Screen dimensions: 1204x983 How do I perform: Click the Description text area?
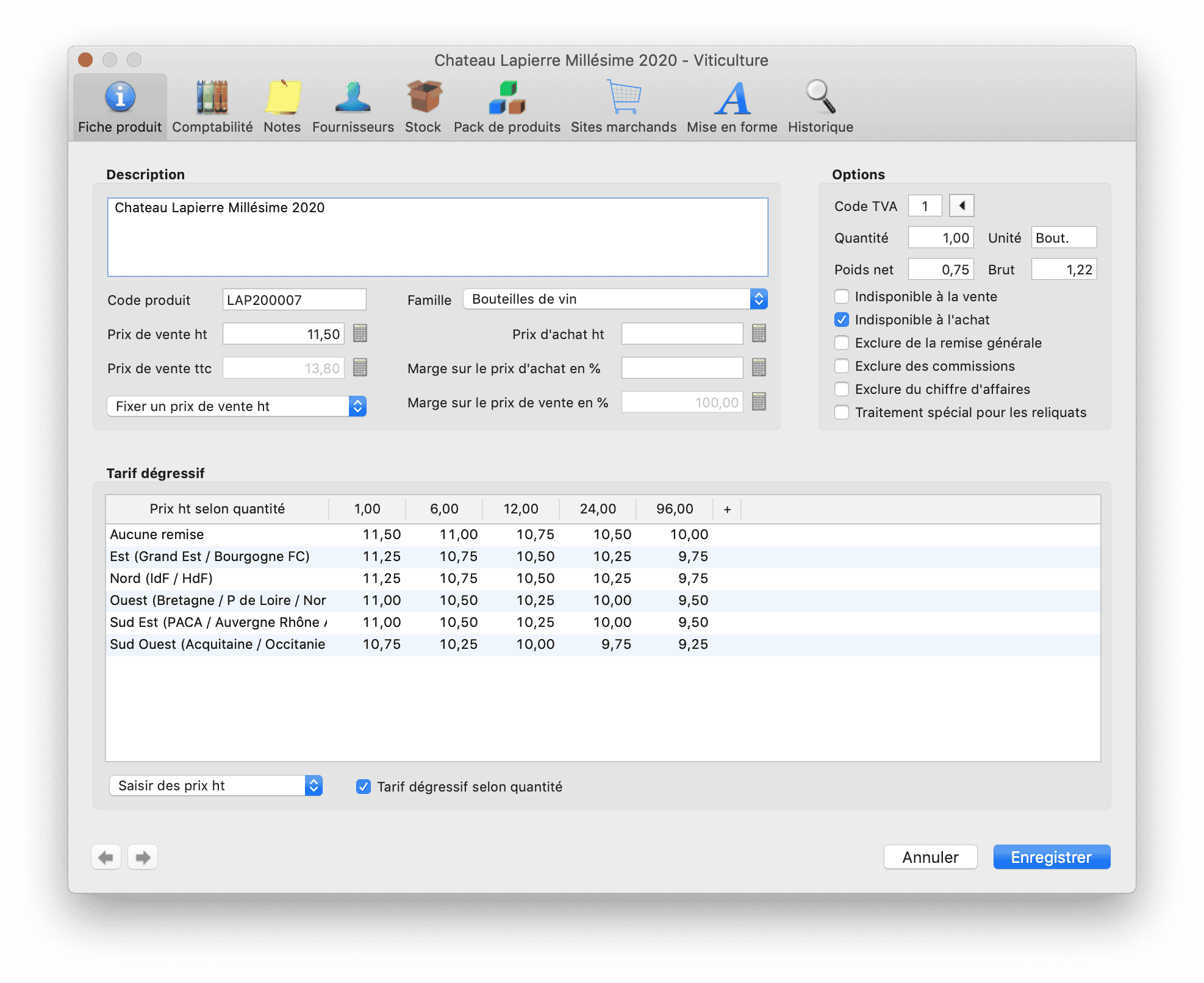coord(438,237)
